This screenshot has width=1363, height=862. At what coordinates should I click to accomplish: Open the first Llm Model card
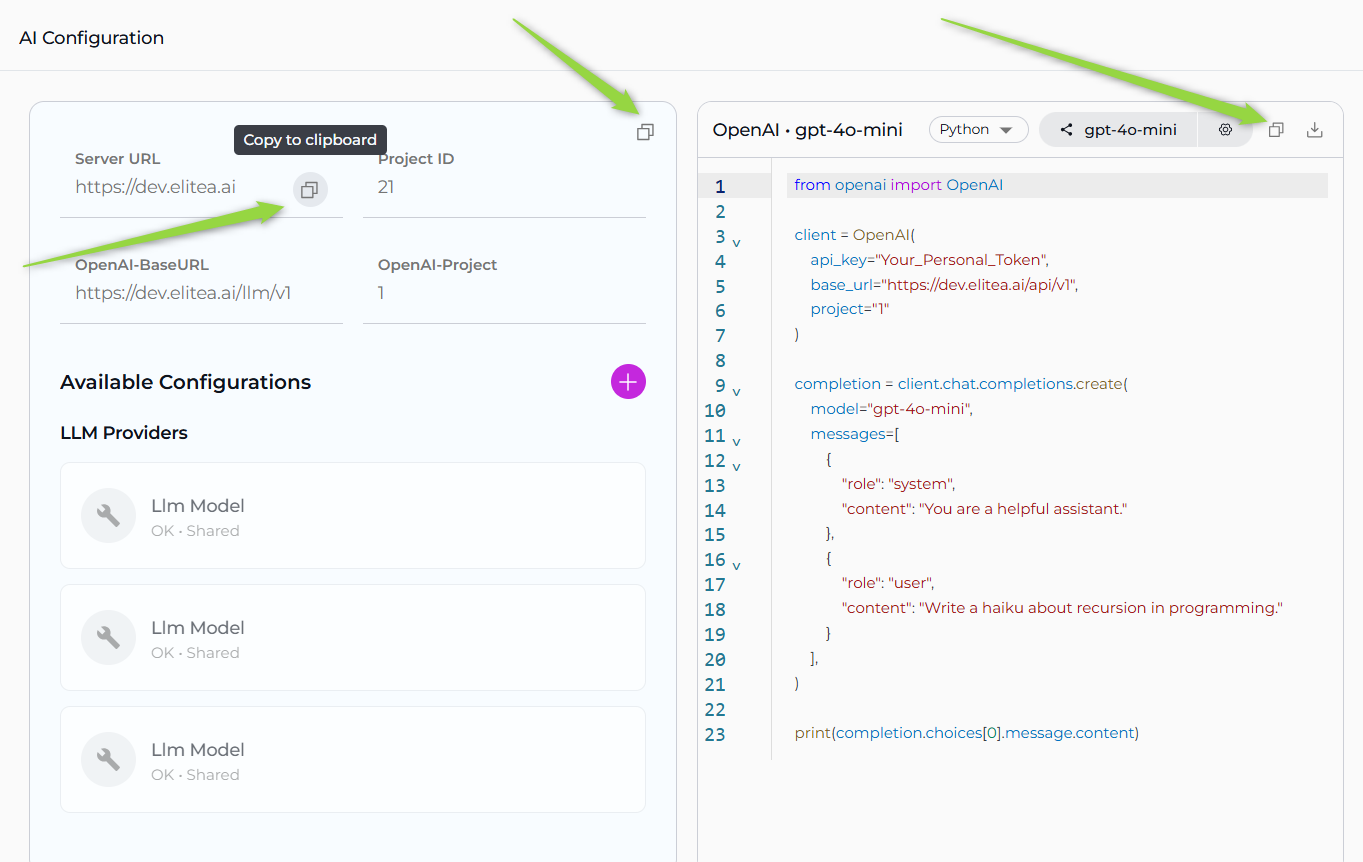click(353, 516)
